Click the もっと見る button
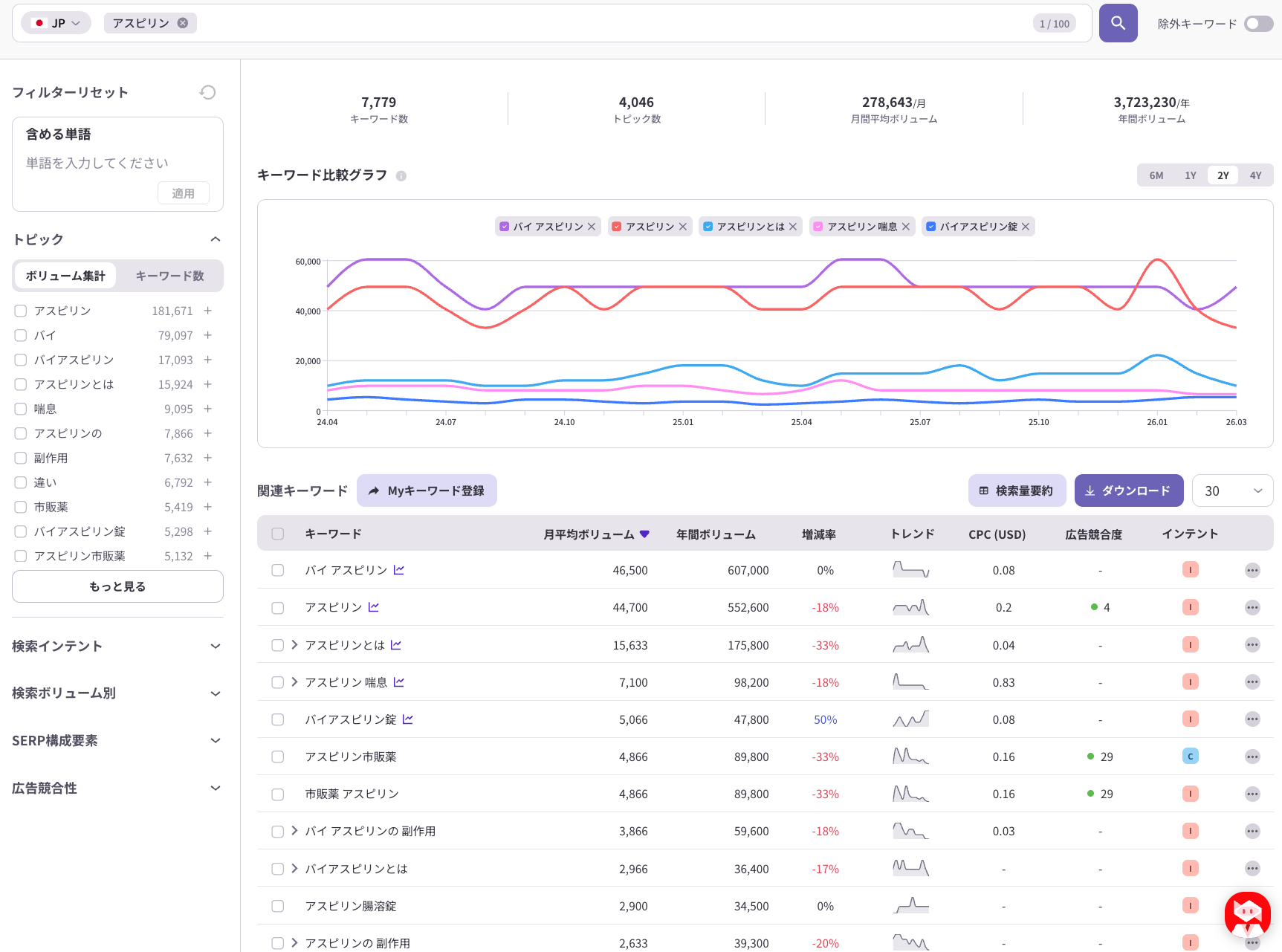The height and width of the screenshot is (952, 1282). 117,586
